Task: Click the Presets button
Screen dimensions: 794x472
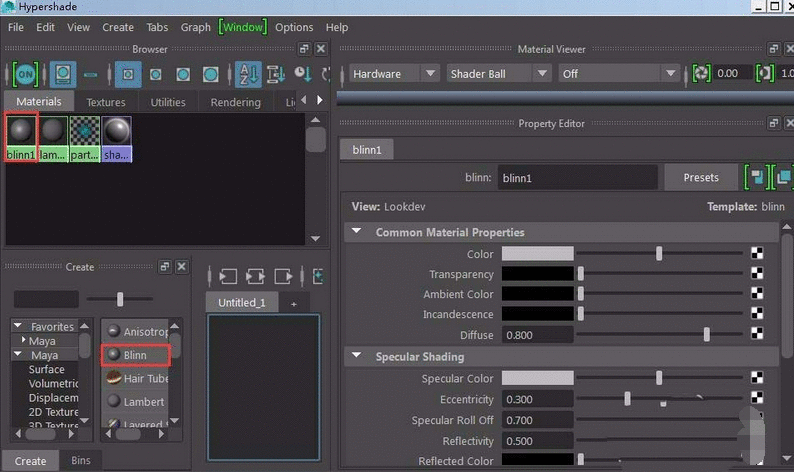Action: pyautogui.click(x=700, y=178)
